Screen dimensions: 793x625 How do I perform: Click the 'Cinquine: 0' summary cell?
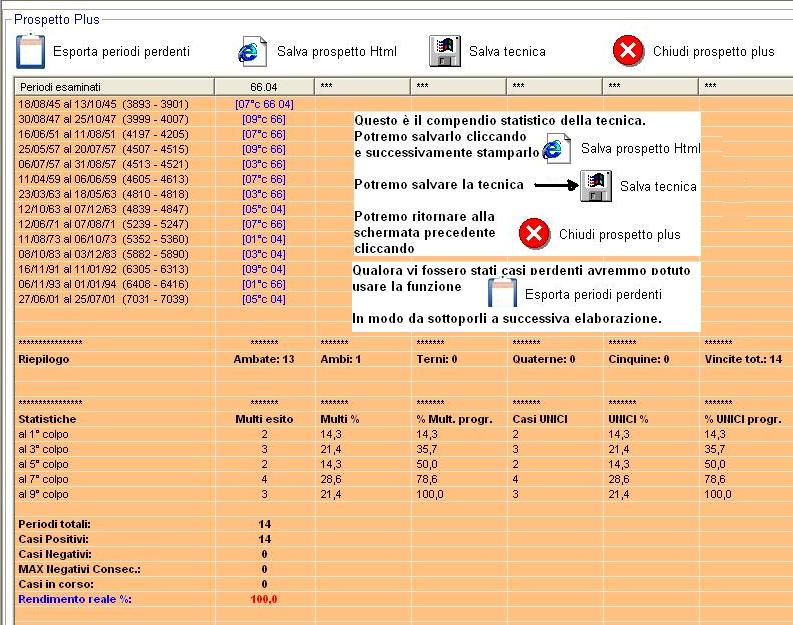pos(639,360)
